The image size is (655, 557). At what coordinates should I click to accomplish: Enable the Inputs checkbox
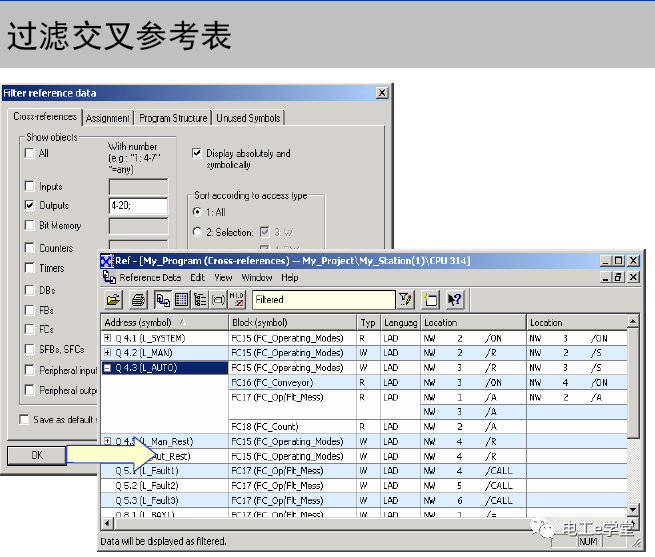coord(30,186)
